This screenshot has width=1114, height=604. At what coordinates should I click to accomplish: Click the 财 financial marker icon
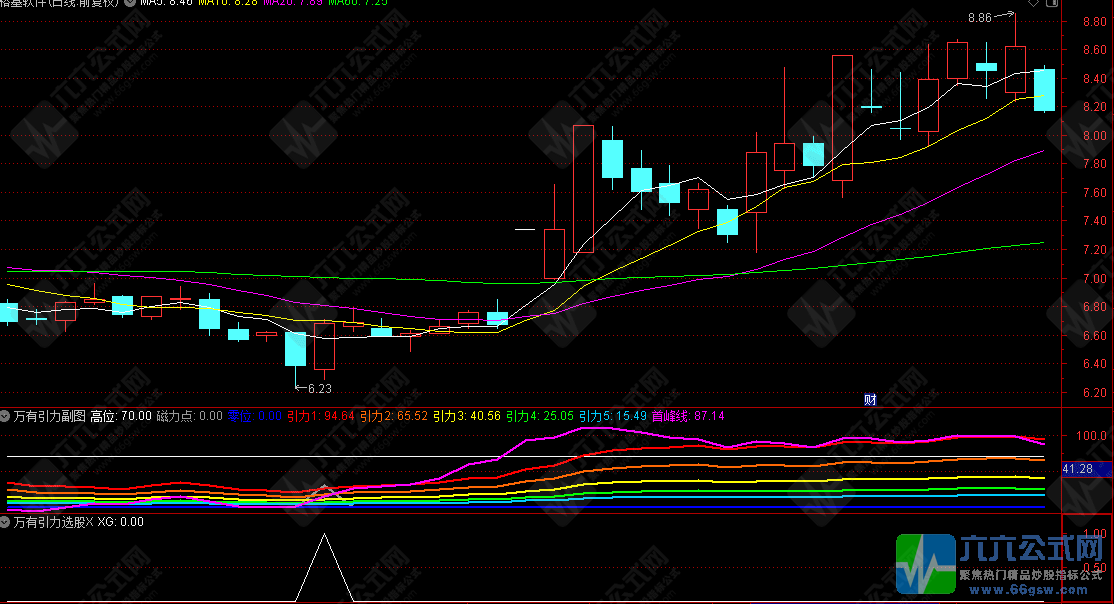870,399
